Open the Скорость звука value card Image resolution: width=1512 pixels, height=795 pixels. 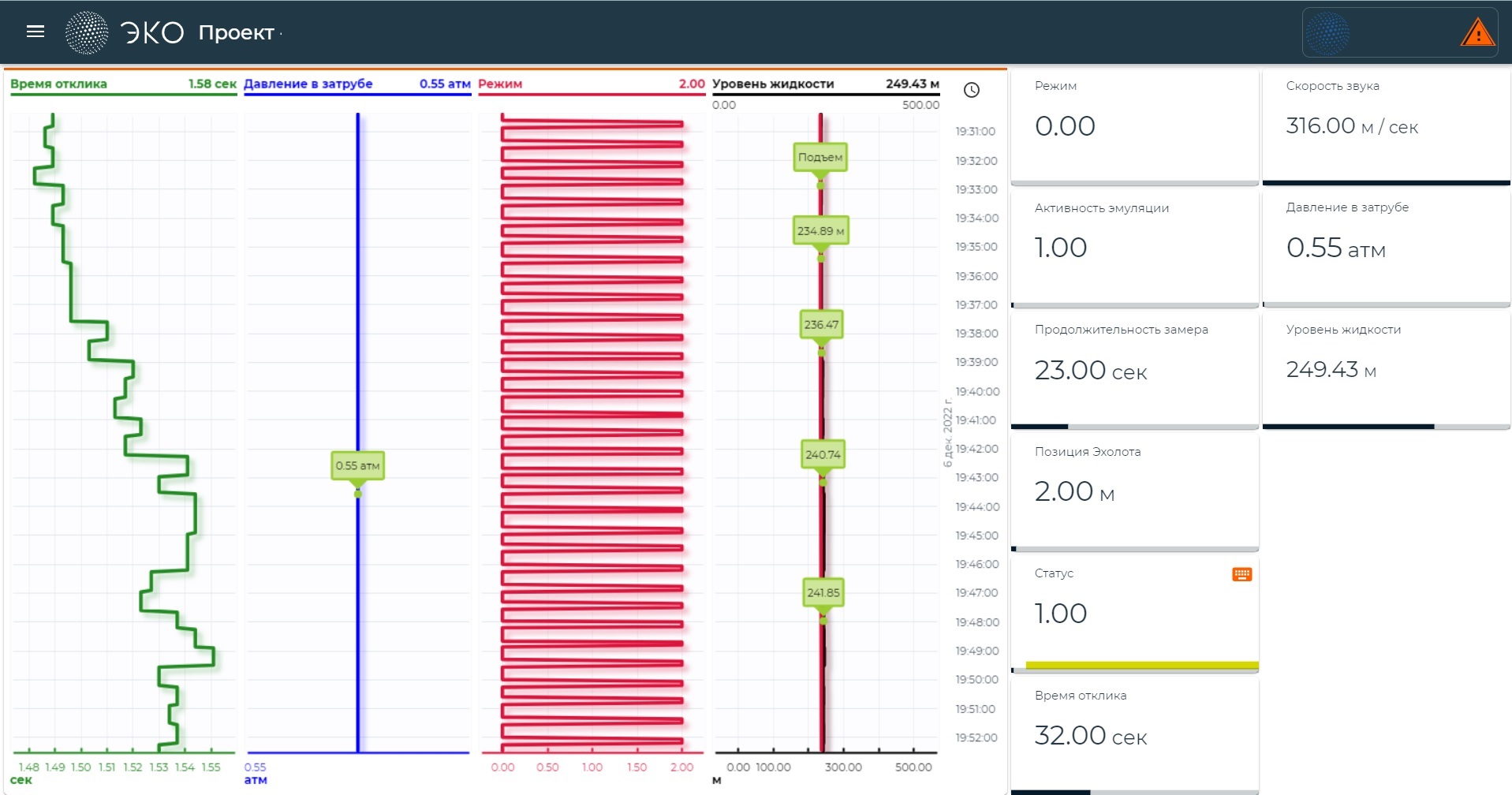pyautogui.click(x=1385, y=126)
